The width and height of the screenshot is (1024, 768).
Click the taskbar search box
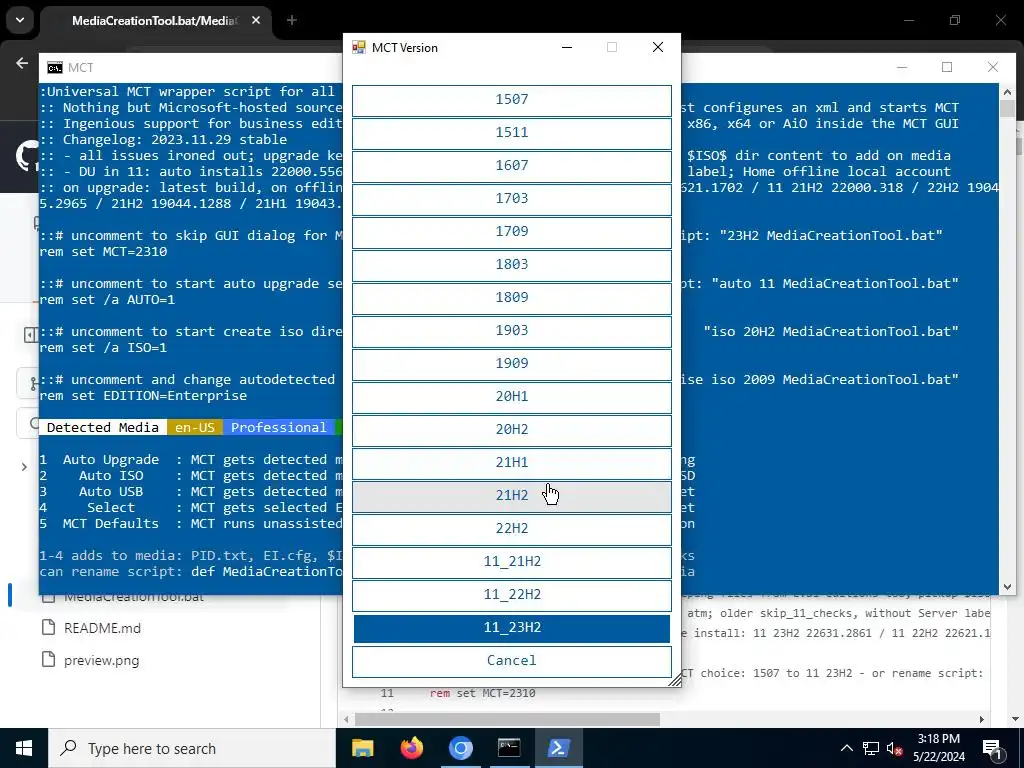(x=192, y=748)
